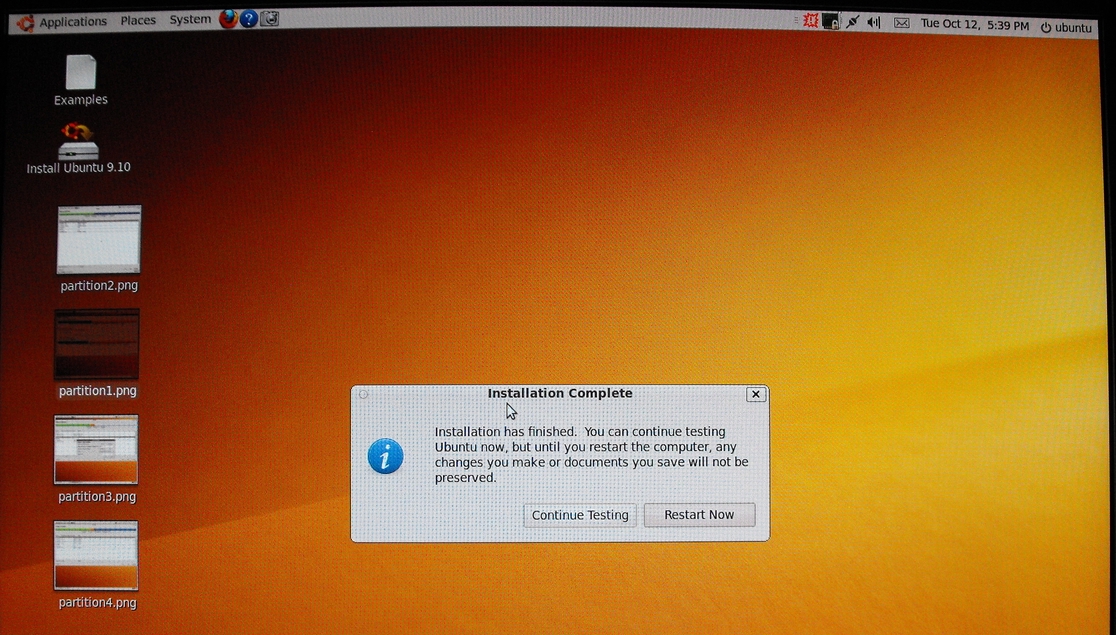Screen dimensions: 1116x635
Task: Launch Firefox from the top panel
Action: click(228, 19)
